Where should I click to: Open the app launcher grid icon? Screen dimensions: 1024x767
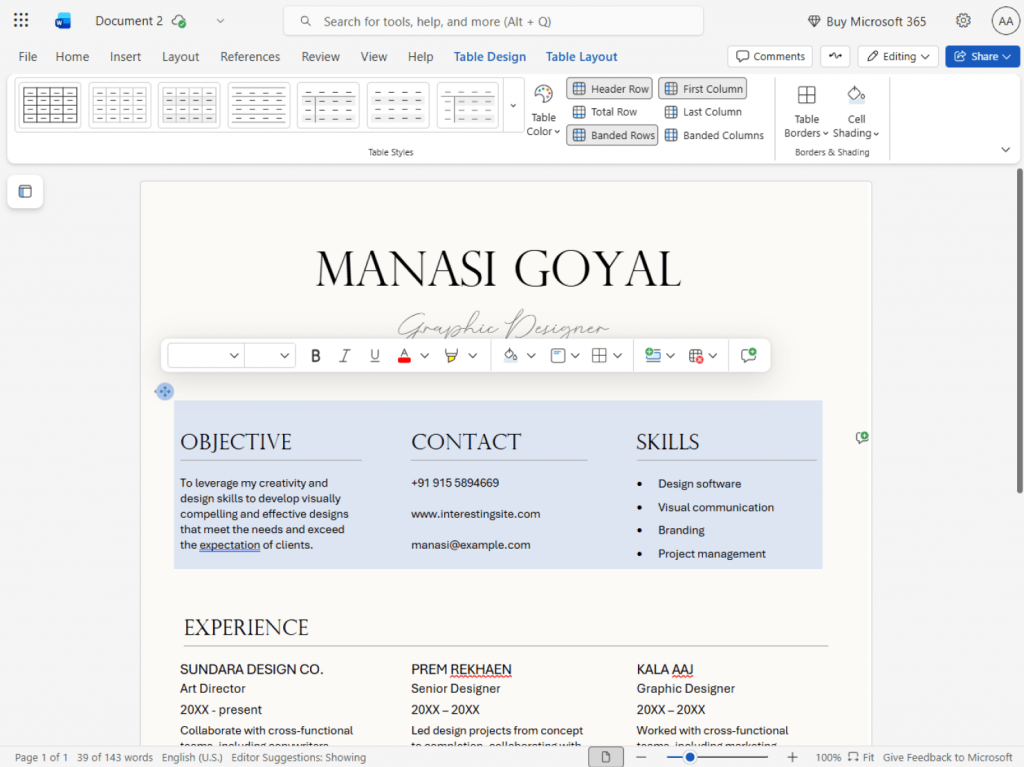[21, 21]
